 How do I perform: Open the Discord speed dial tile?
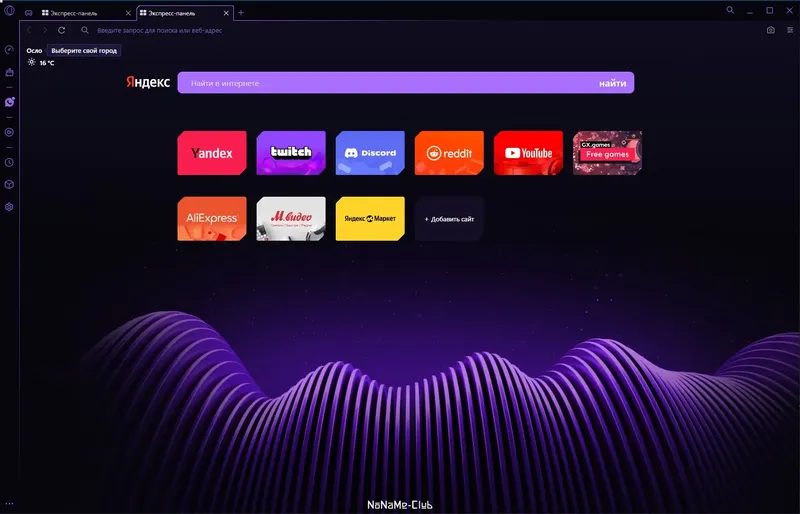tap(370, 153)
